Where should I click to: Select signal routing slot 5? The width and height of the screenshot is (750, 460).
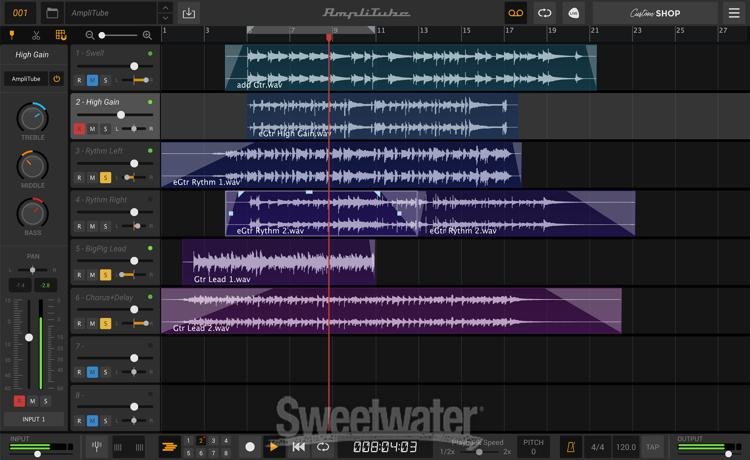coord(188,452)
